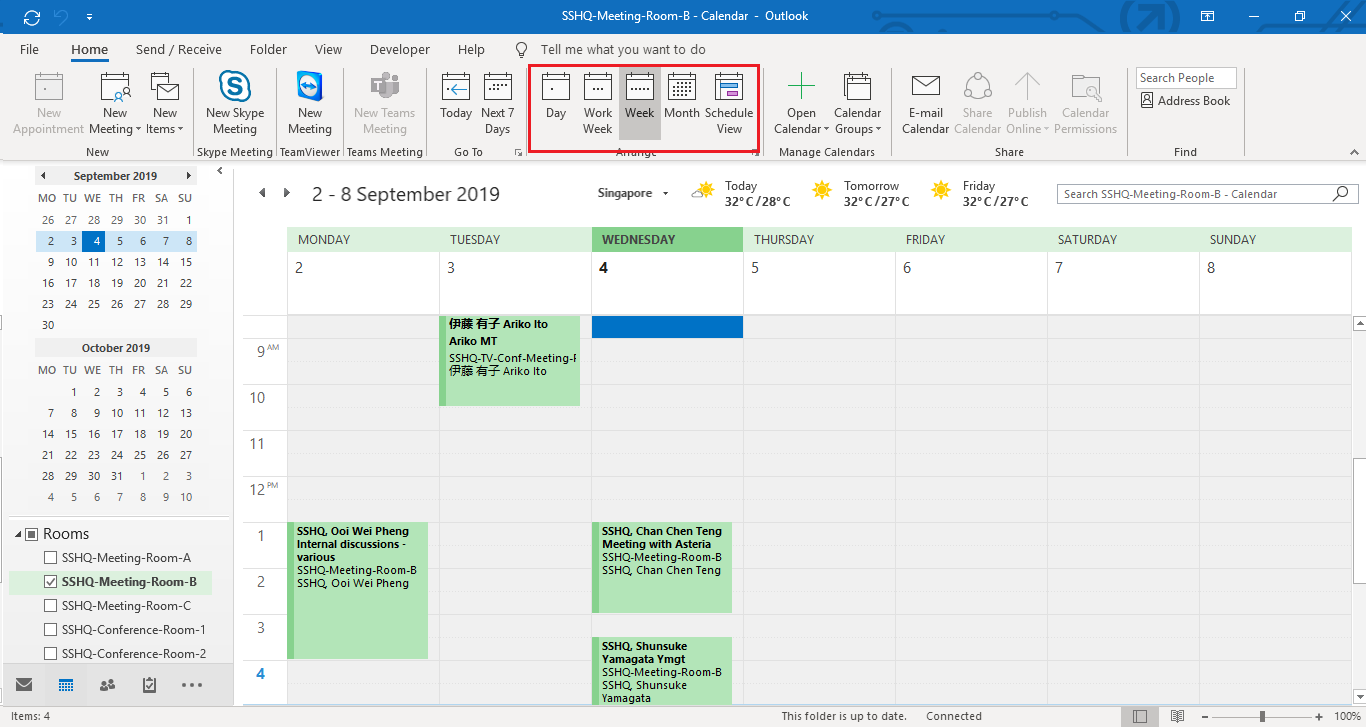Open the Folder ribbon tab
The width and height of the screenshot is (1366, 727).
pyautogui.click(x=268, y=49)
